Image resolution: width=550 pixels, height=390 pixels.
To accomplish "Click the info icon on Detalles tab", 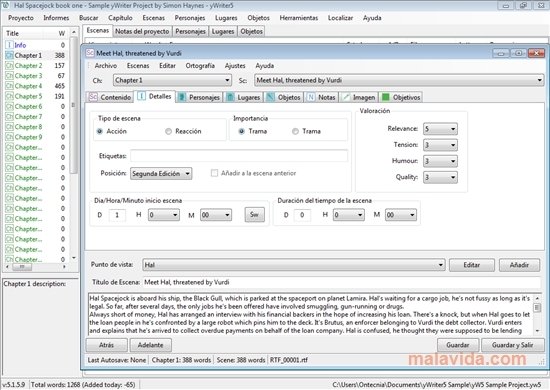I will coord(141,96).
